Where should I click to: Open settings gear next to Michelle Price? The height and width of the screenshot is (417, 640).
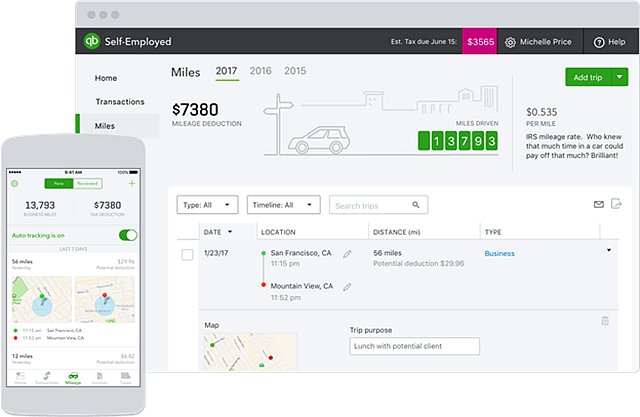[x=510, y=42]
